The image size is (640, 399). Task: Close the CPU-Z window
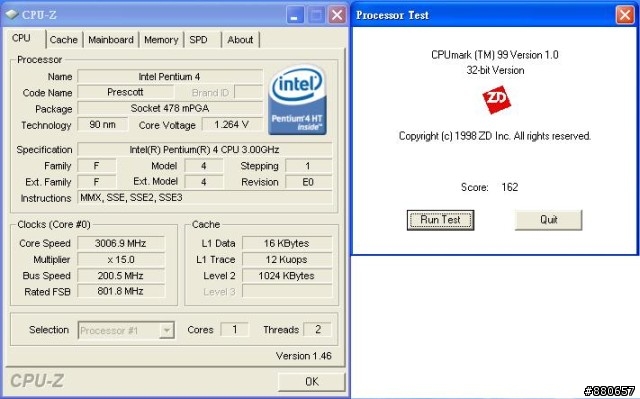[x=337, y=15]
